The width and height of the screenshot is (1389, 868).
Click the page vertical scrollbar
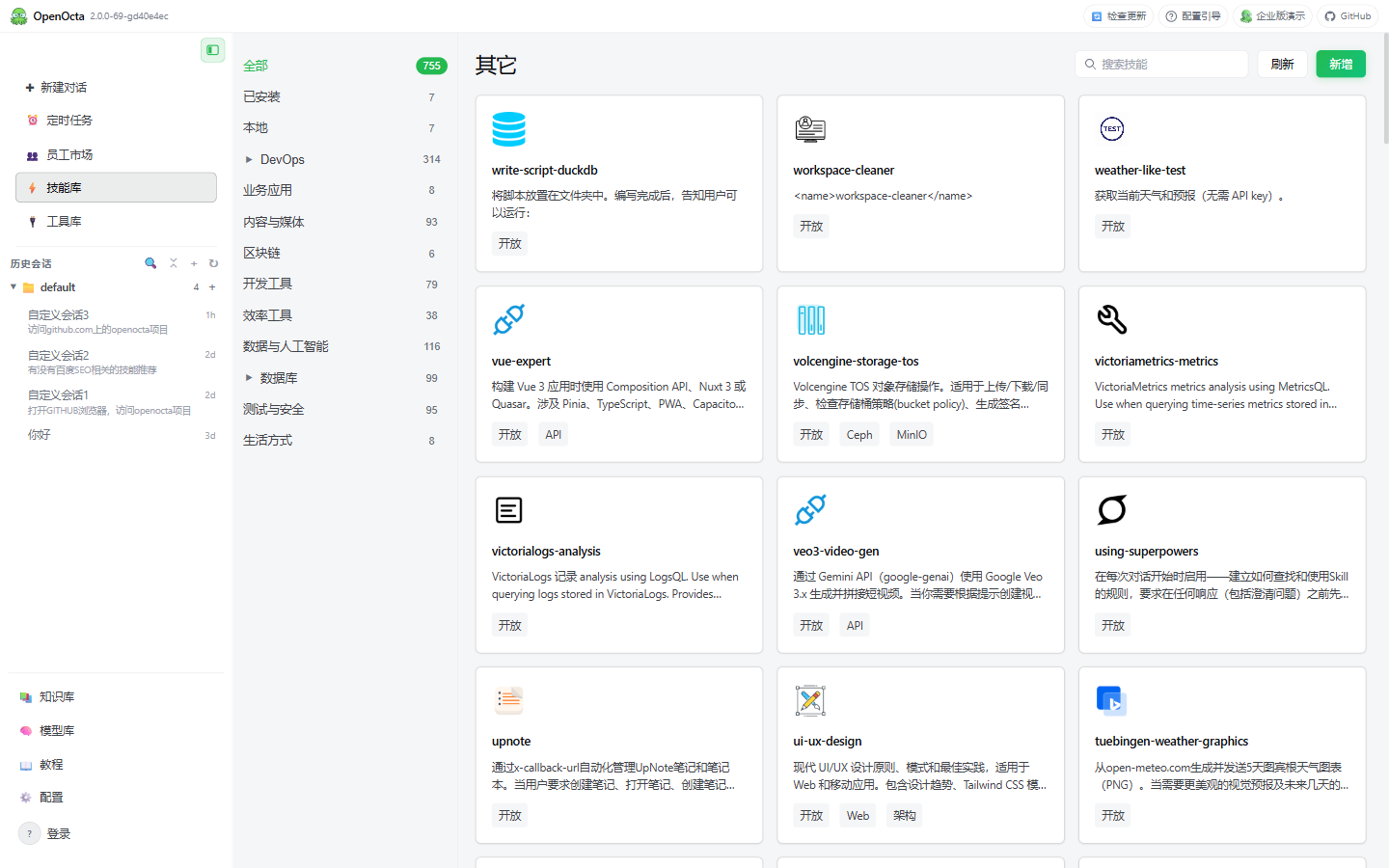1386,90
